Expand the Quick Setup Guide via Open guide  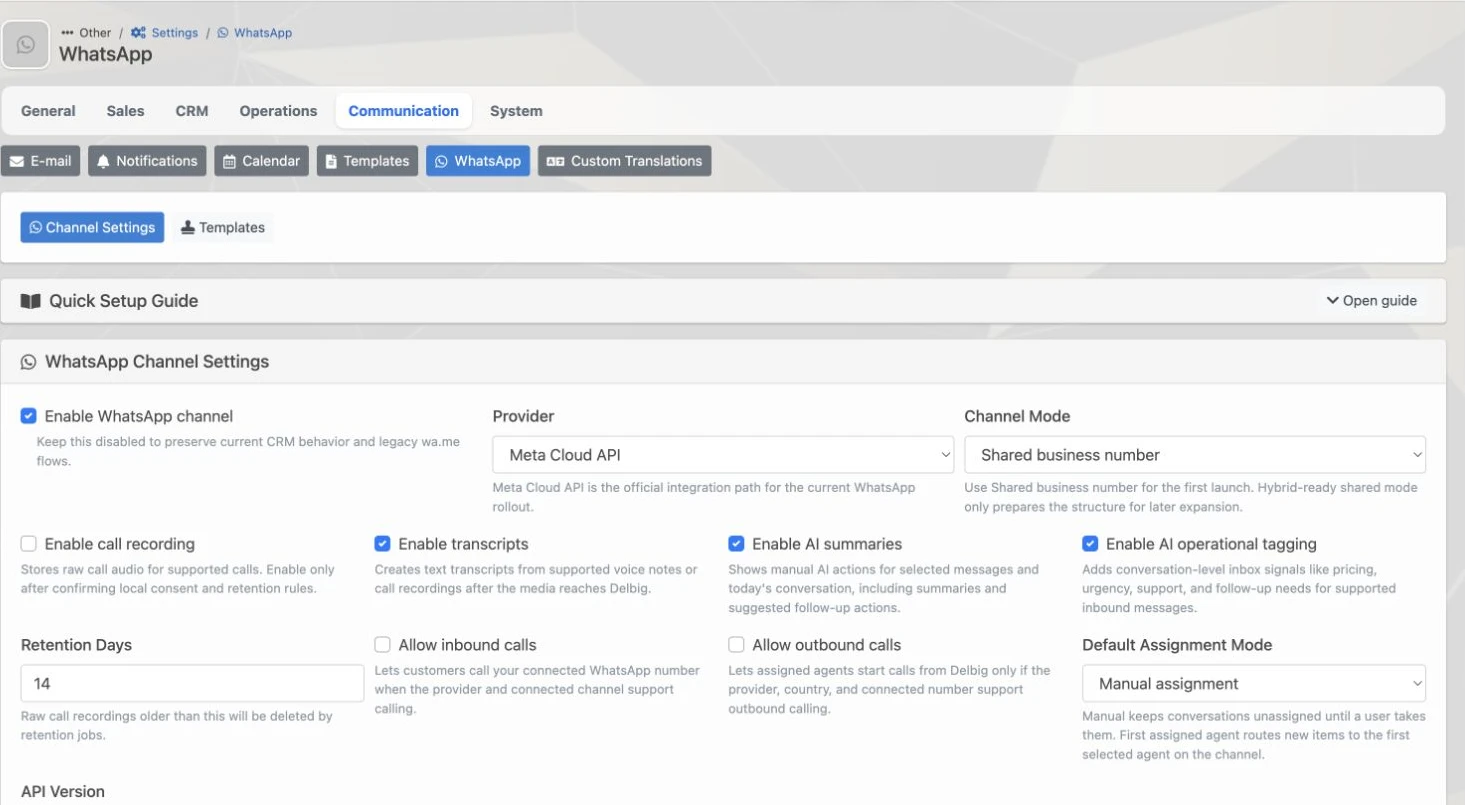pyautogui.click(x=1372, y=301)
